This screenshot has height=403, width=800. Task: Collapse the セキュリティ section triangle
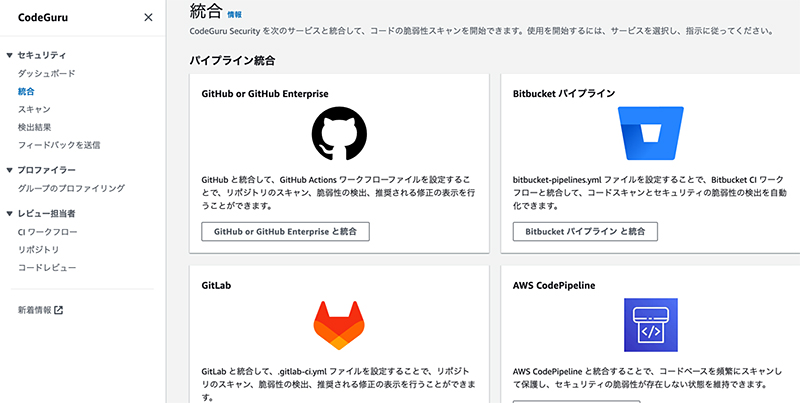9,55
